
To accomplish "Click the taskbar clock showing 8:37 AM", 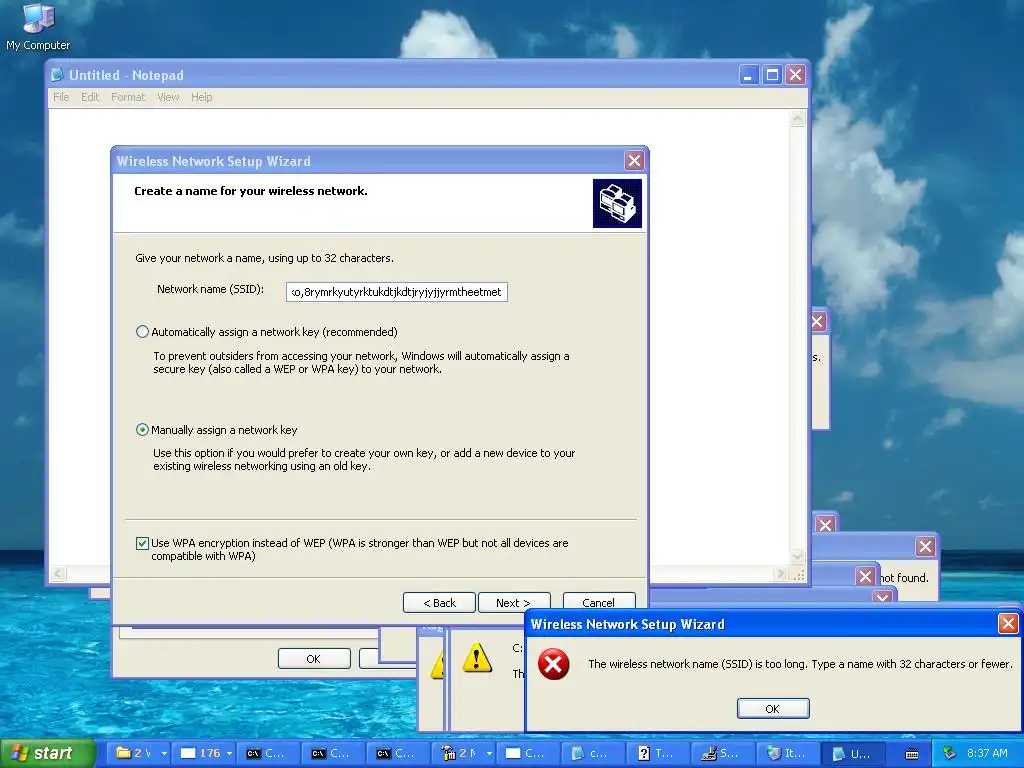I will (987, 753).
